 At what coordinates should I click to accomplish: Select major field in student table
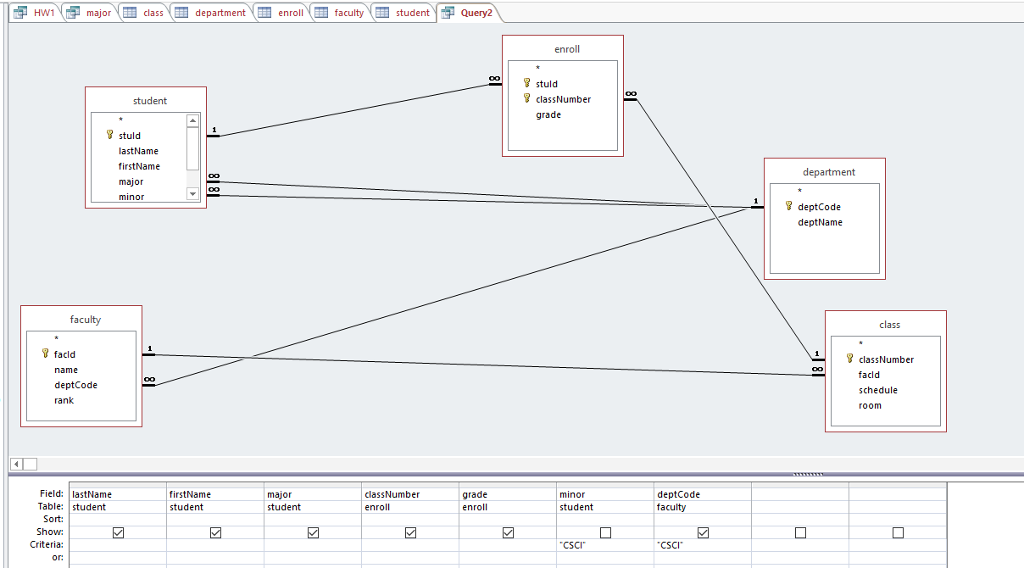(x=131, y=181)
